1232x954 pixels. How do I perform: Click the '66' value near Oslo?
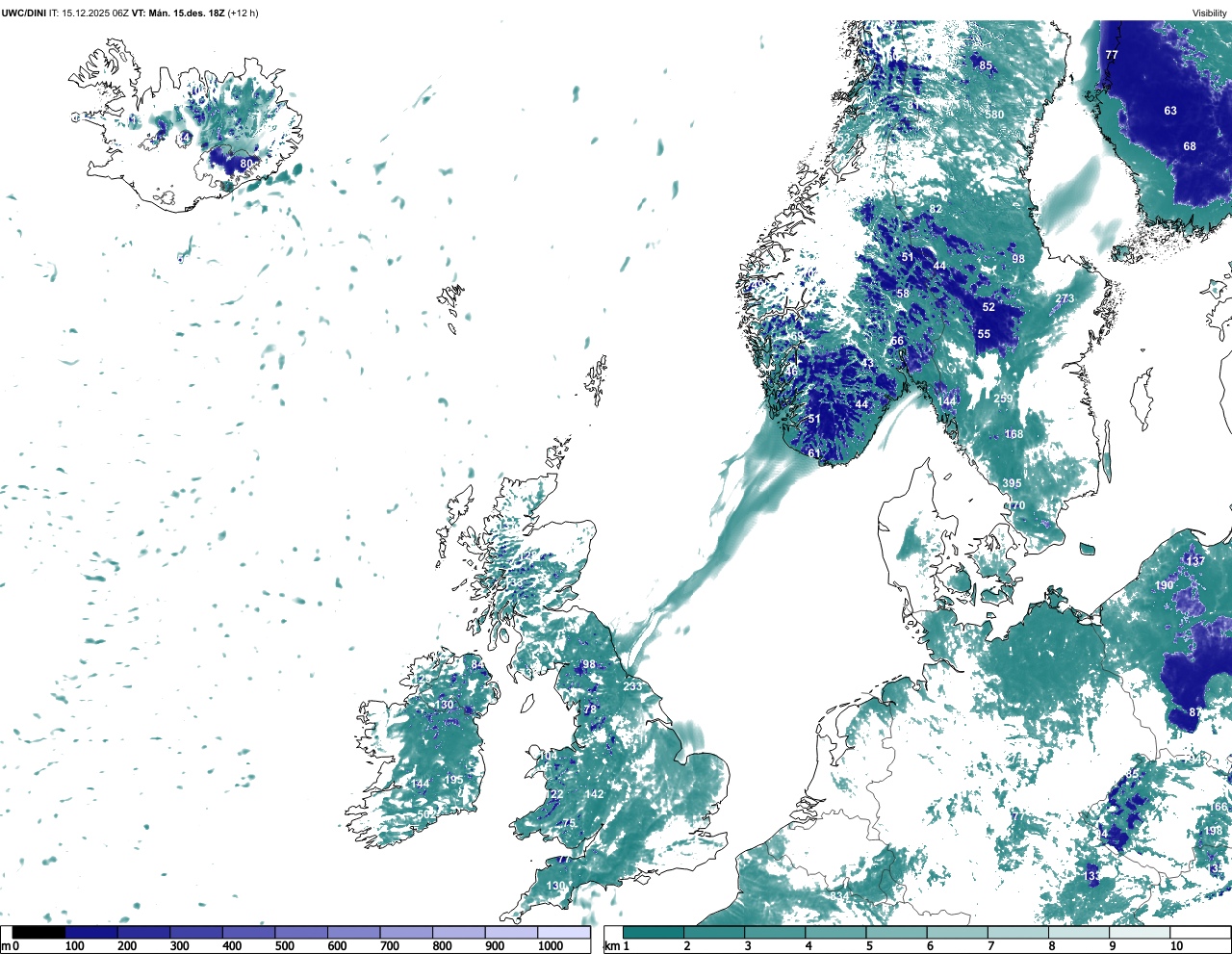[897, 342]
